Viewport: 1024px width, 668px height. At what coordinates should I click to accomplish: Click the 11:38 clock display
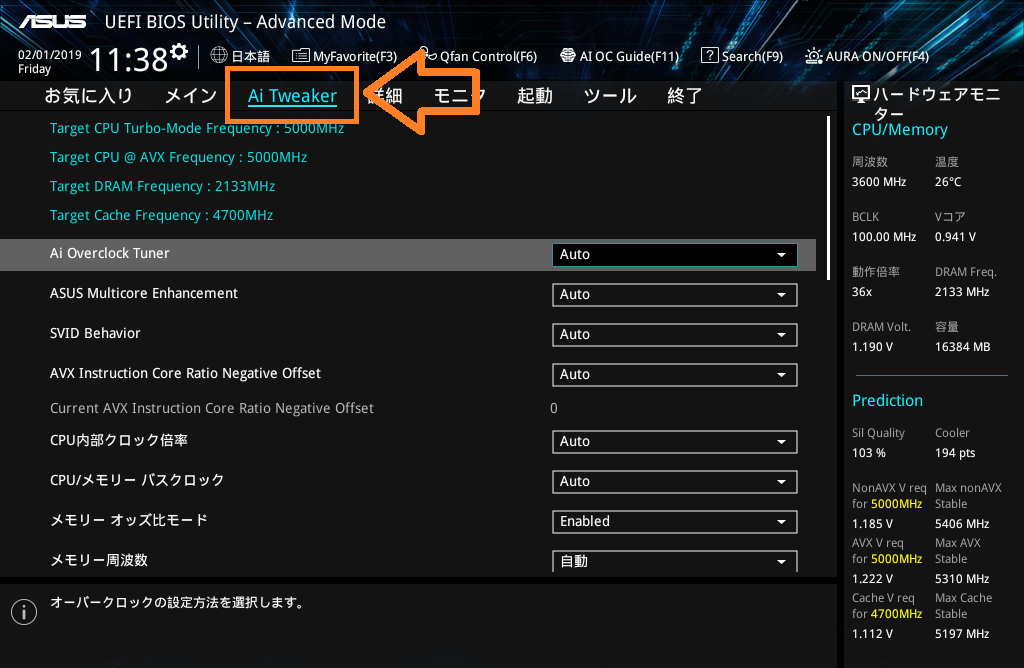129,59
